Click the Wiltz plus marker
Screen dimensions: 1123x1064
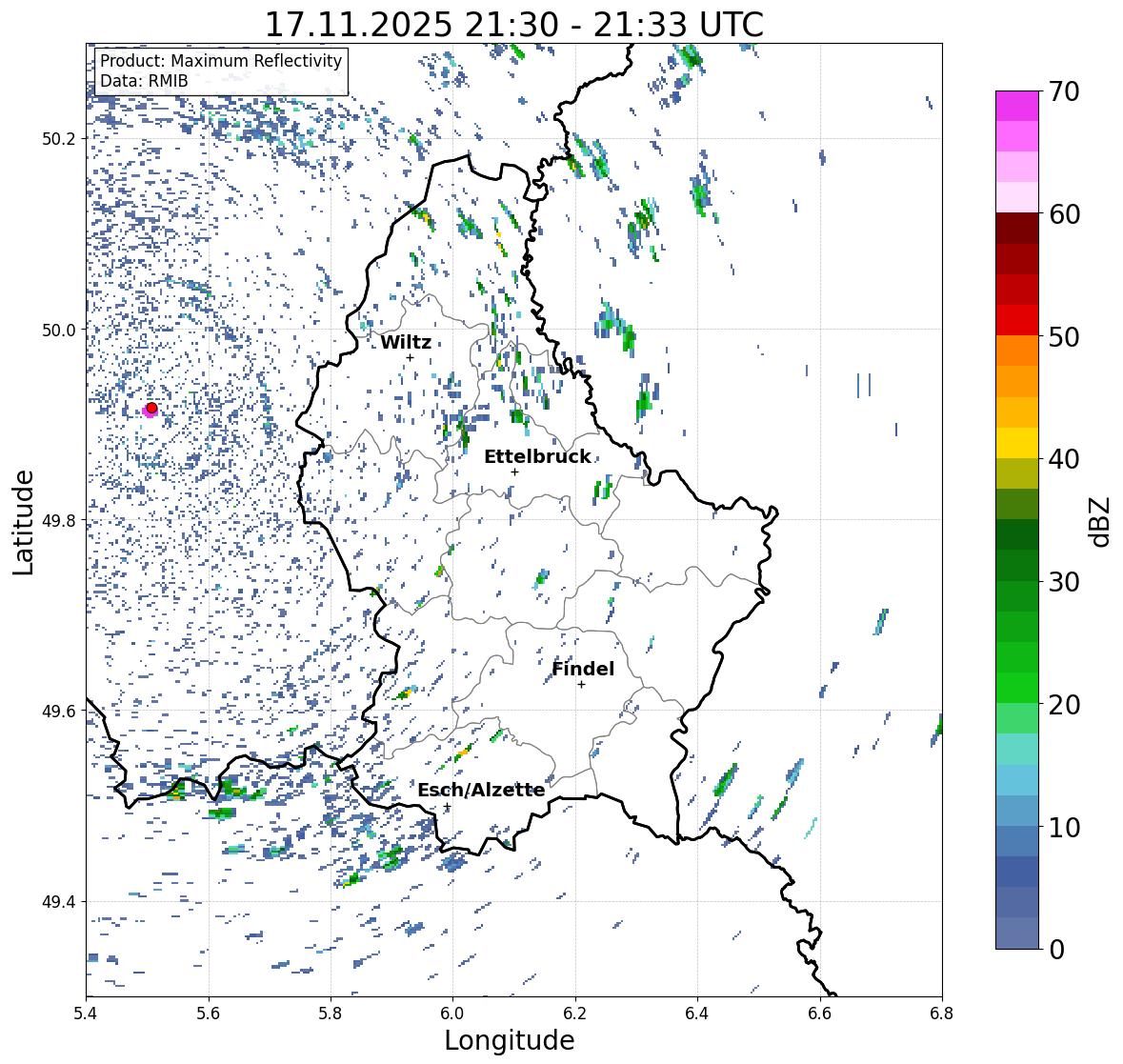(x=410, y=358)
